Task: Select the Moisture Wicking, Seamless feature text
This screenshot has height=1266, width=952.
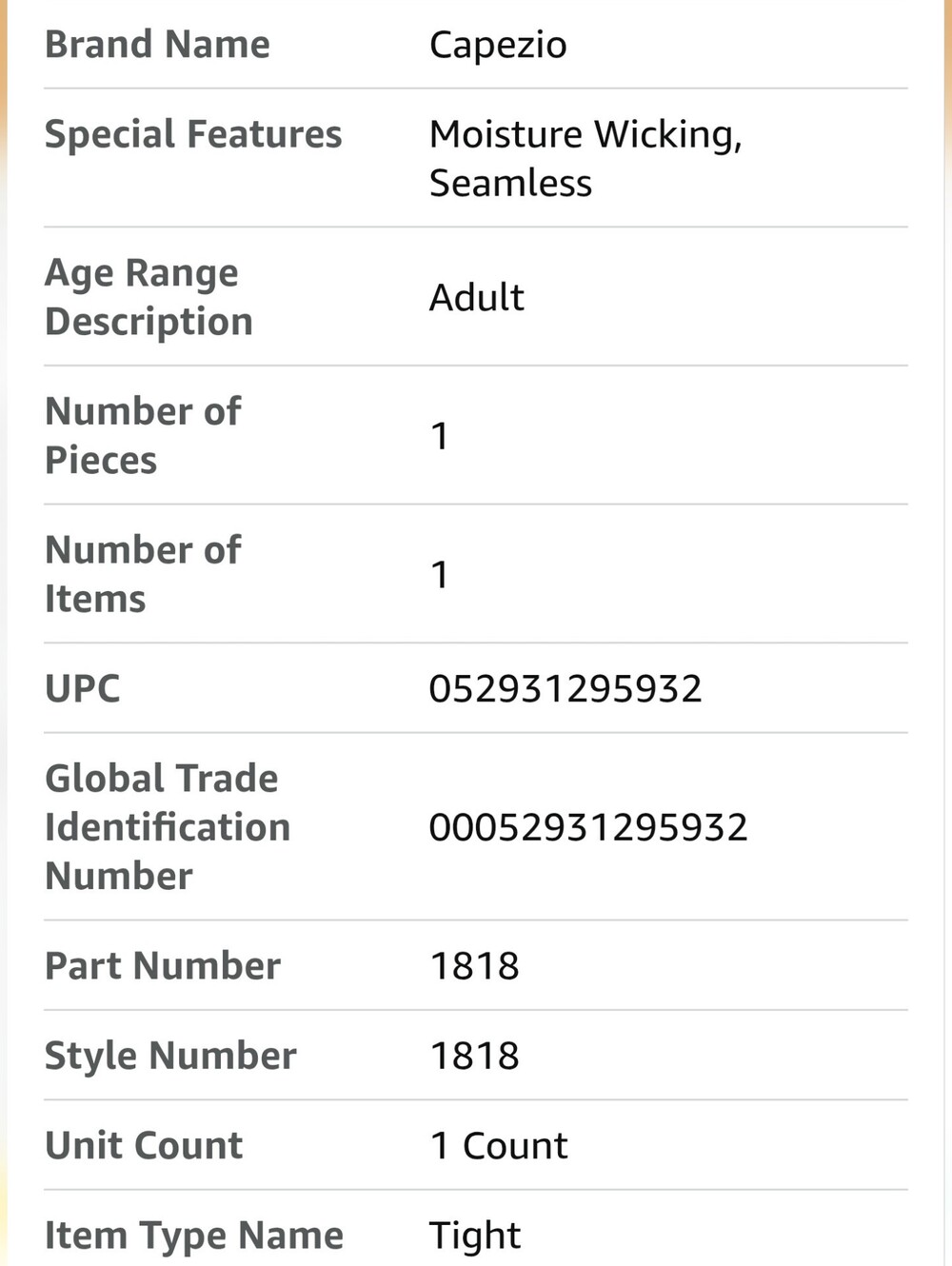Action: pyautogui.click(x=585, y=158)
